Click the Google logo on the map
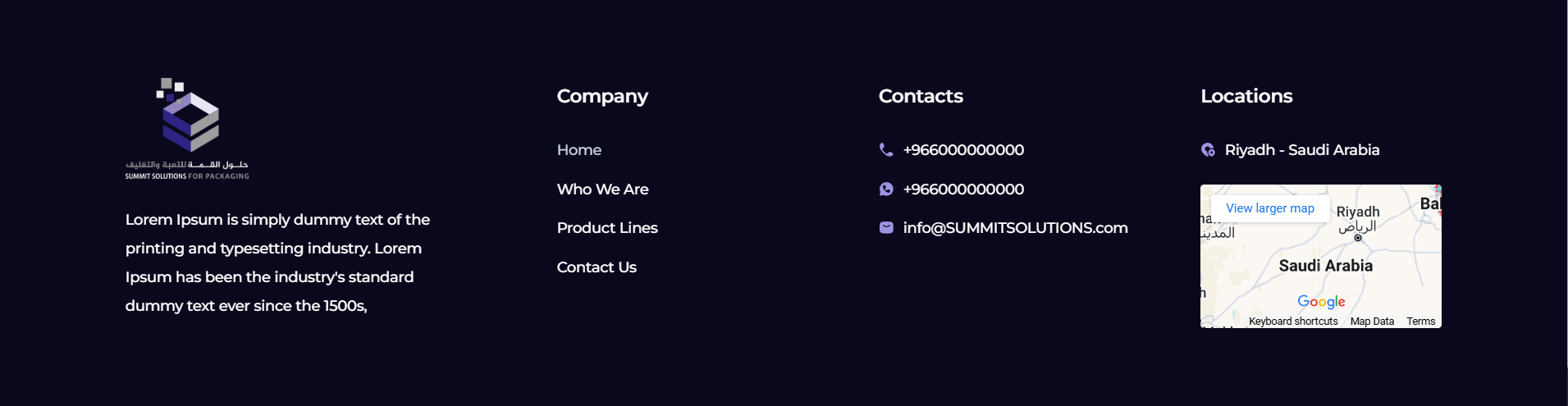Image resolution: width=1568 pixels, height=406 pixels. [1321, 302]
